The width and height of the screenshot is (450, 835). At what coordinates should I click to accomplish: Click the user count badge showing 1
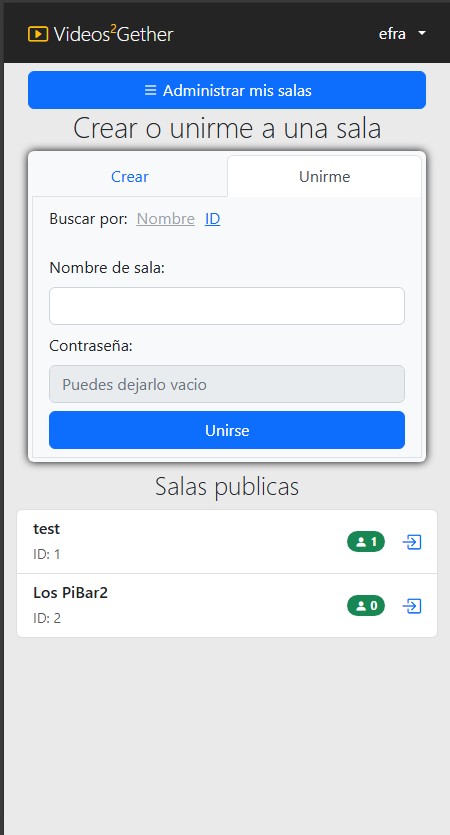366,542
